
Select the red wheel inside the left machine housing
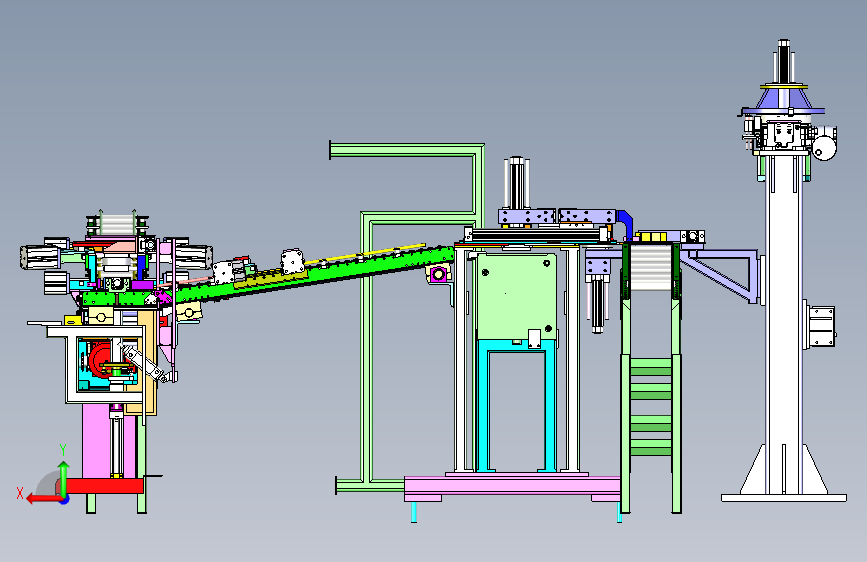coord(101,360)
